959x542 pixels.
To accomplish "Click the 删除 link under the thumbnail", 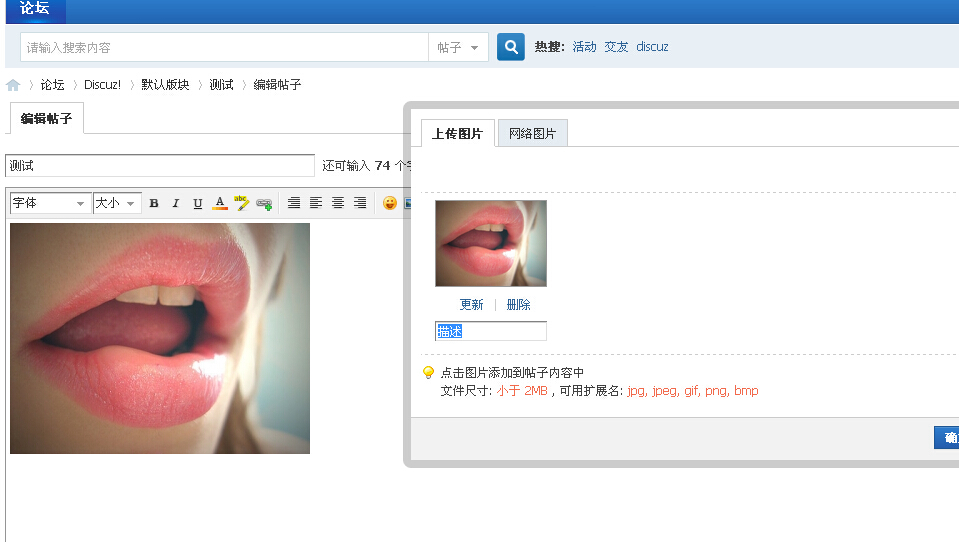I will tap(518, 305).
